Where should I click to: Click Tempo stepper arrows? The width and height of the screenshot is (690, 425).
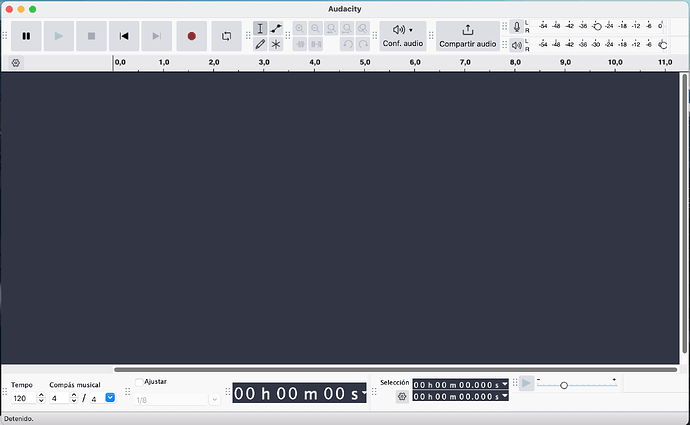pyautogui.click(x=41, y=398)
